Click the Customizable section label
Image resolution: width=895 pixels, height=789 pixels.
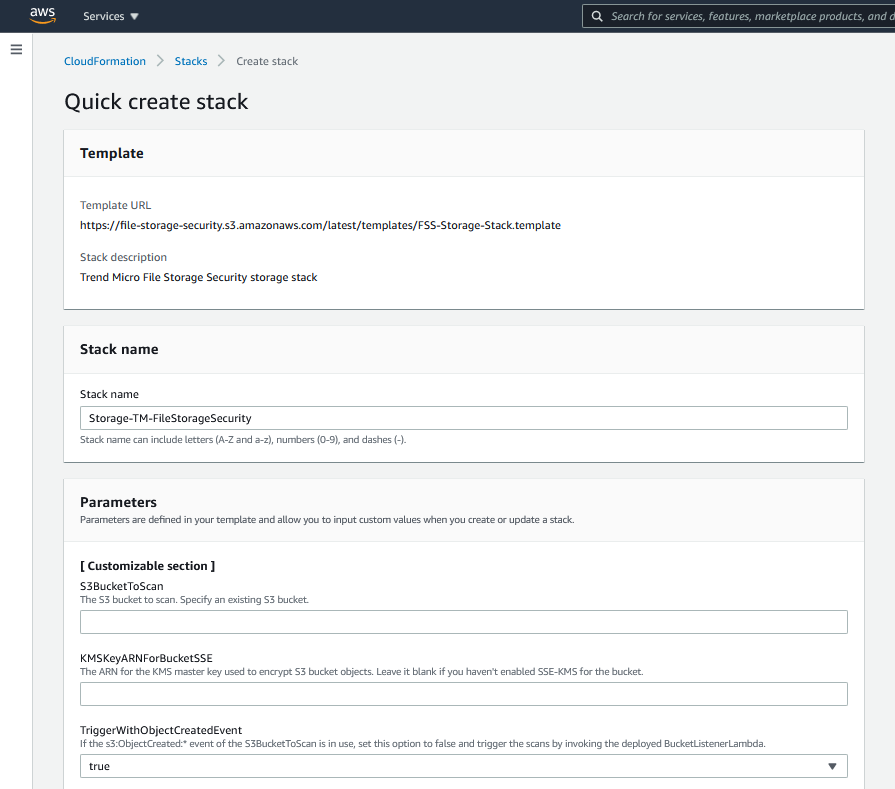147,566
